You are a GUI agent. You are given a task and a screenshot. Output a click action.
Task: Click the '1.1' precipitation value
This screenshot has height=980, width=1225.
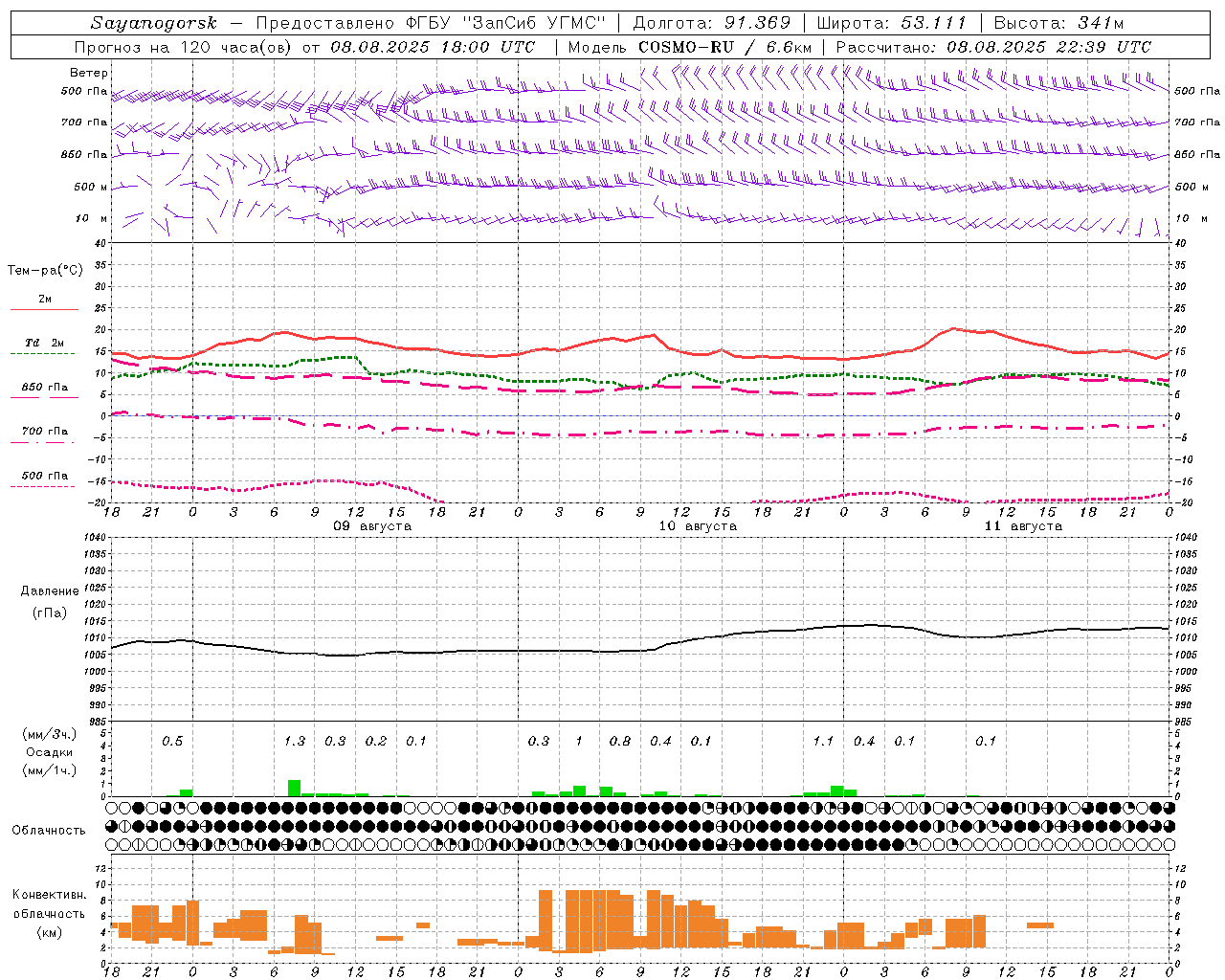(x=823, y=741)
